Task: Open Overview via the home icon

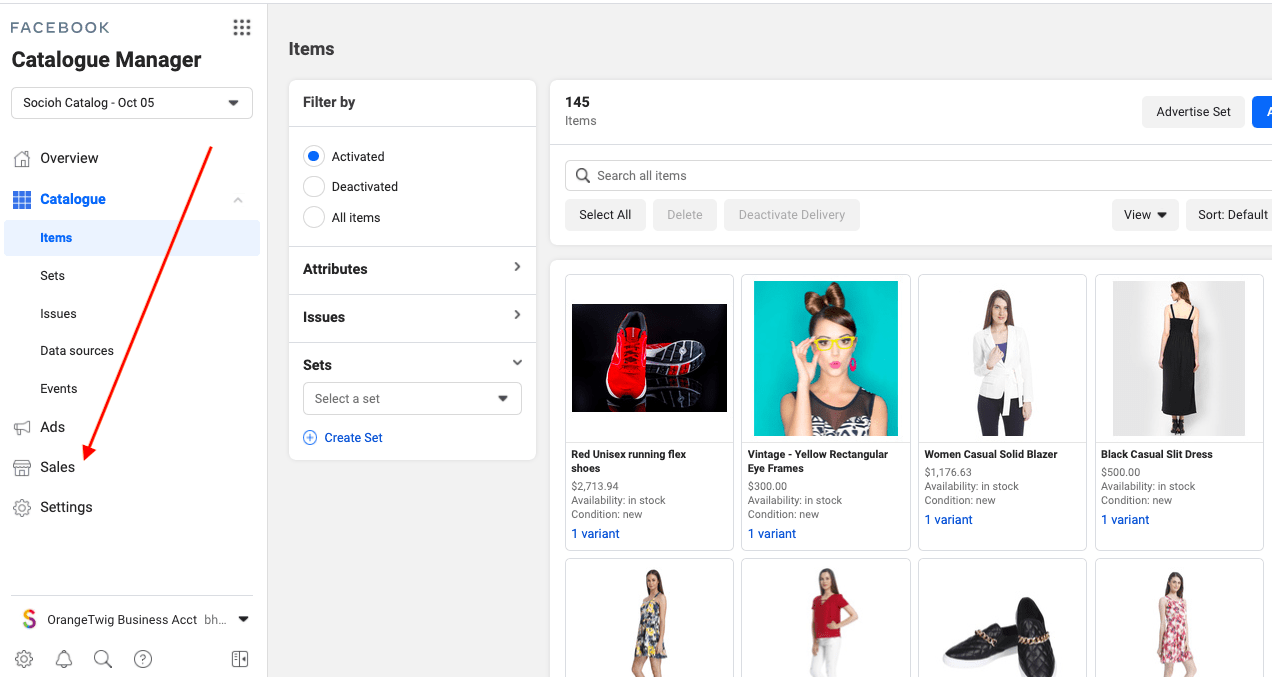Action: tap(22, 158)
